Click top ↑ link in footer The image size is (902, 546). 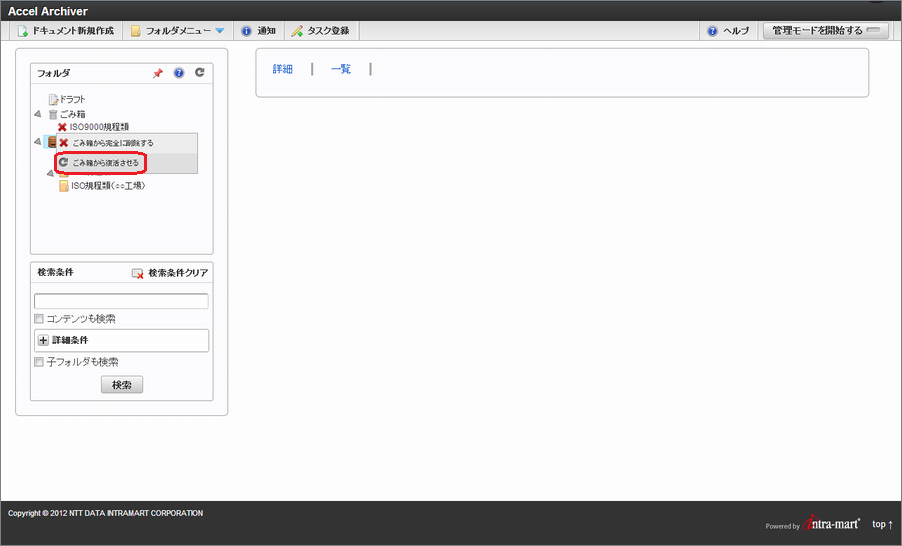click(x=882, y=524)
